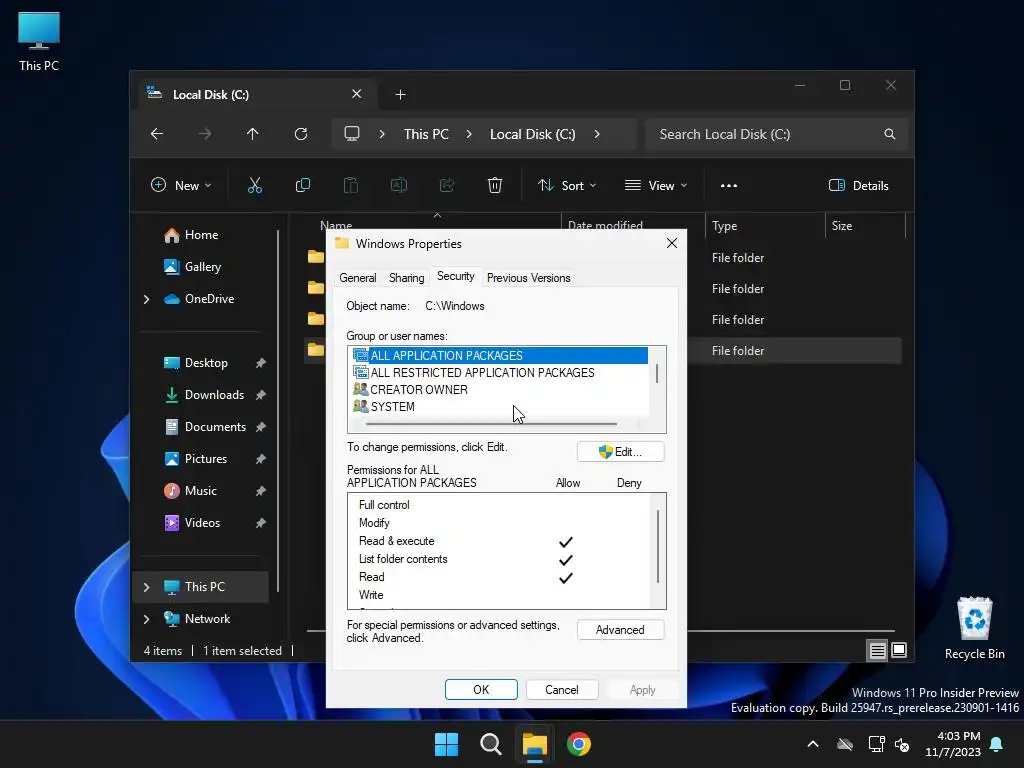1024x768 pixels.
Task: Close the Windows Properties dialog
Action: [671, 243]
